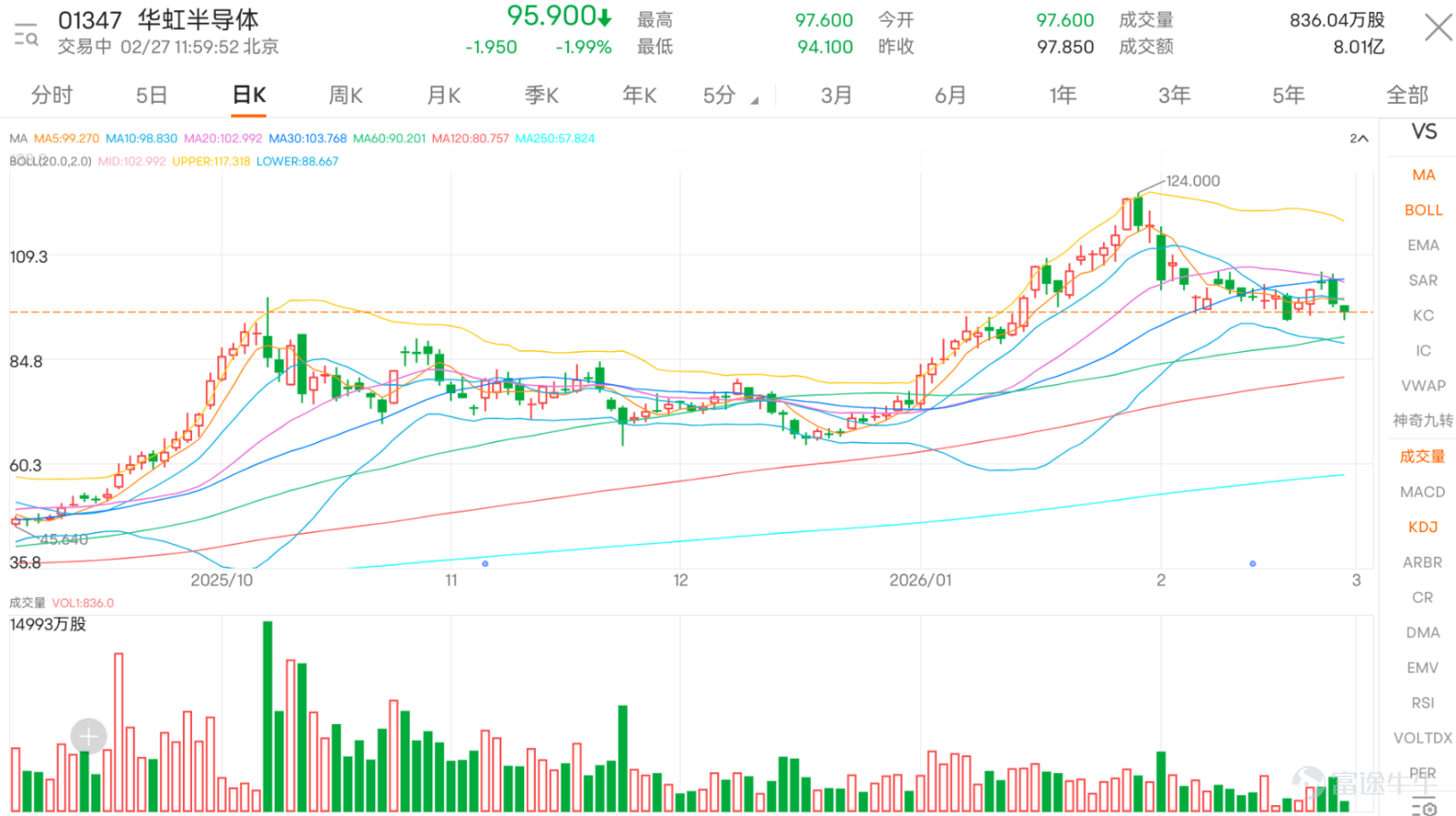
Task: Collapse the indicator legend with the 2 chevron
Action: pos(1359,138)
